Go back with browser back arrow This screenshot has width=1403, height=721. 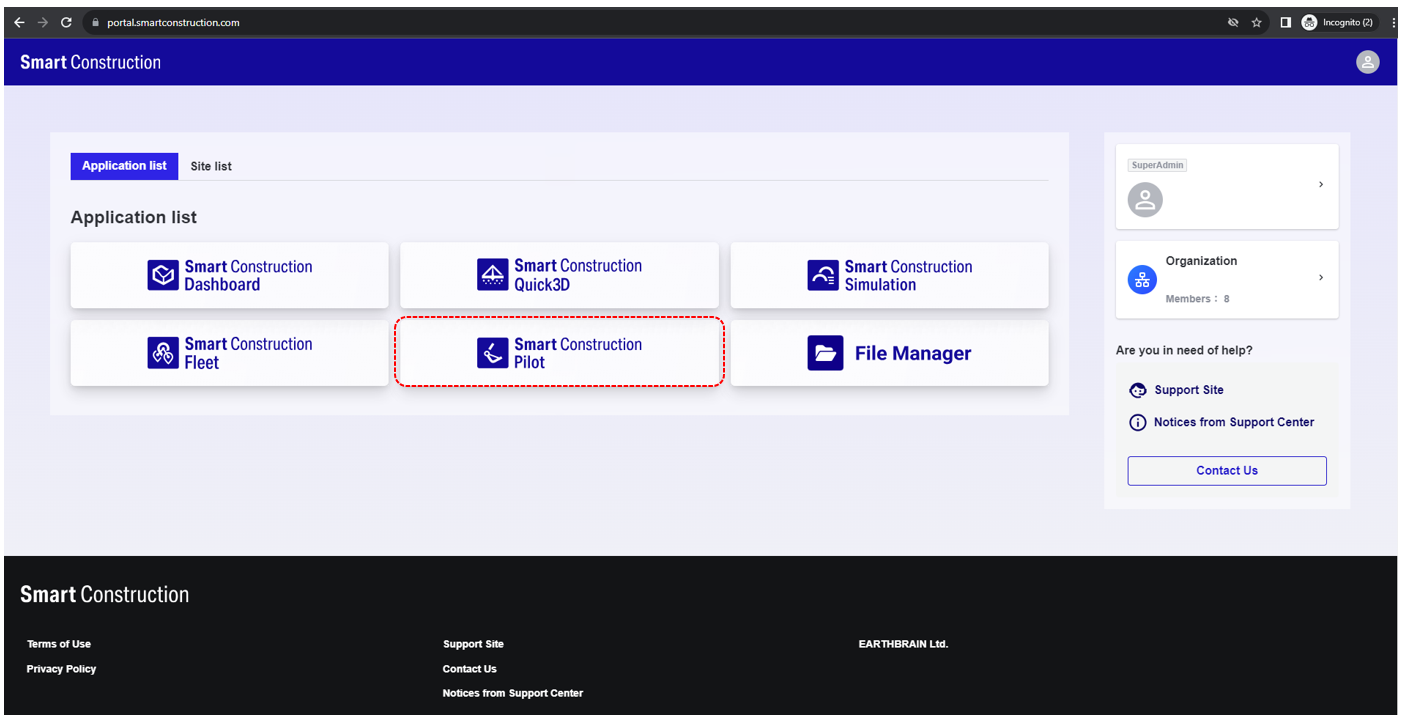pyautogui.click(x=19, y=22)
